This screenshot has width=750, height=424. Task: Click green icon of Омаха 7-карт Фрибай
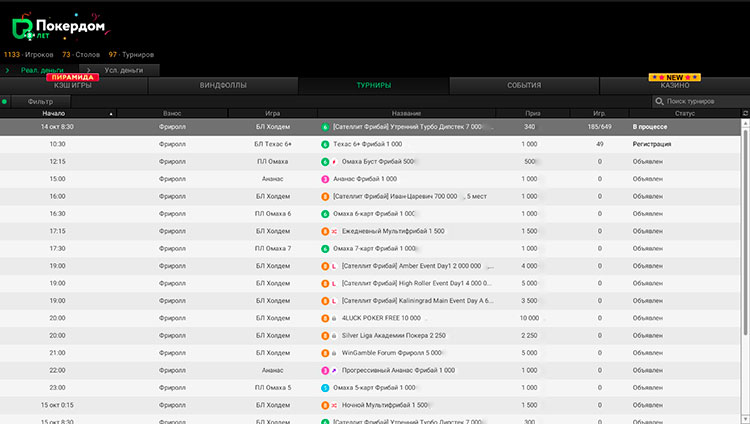325,249
